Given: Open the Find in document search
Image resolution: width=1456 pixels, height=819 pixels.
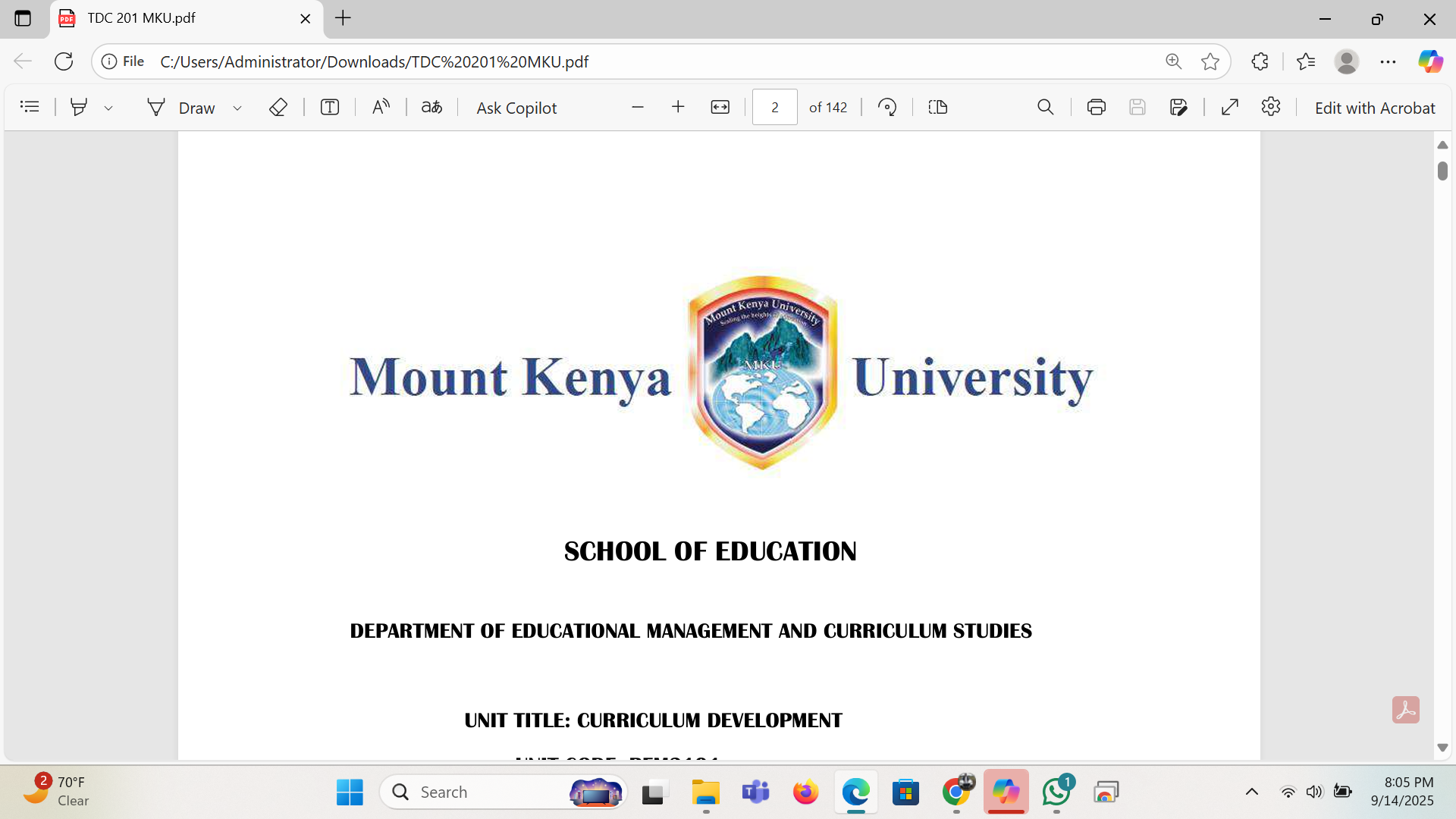Looking at the screenshot, I should pos(1045,107).
